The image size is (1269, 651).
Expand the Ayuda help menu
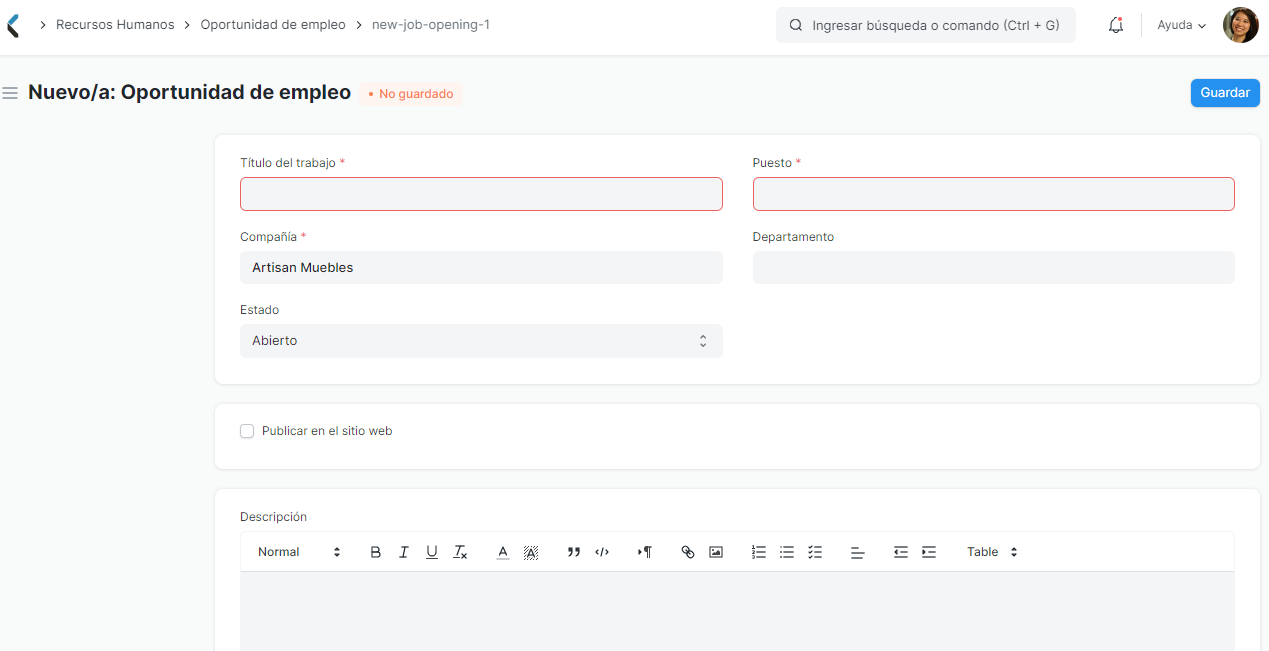1181,25
